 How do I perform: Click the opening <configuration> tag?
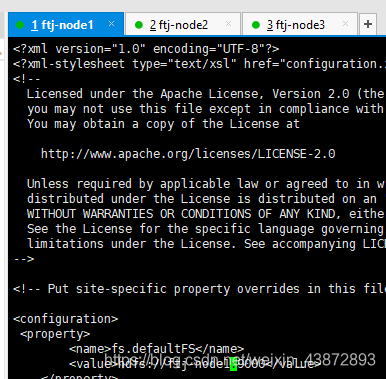(65, 319)
